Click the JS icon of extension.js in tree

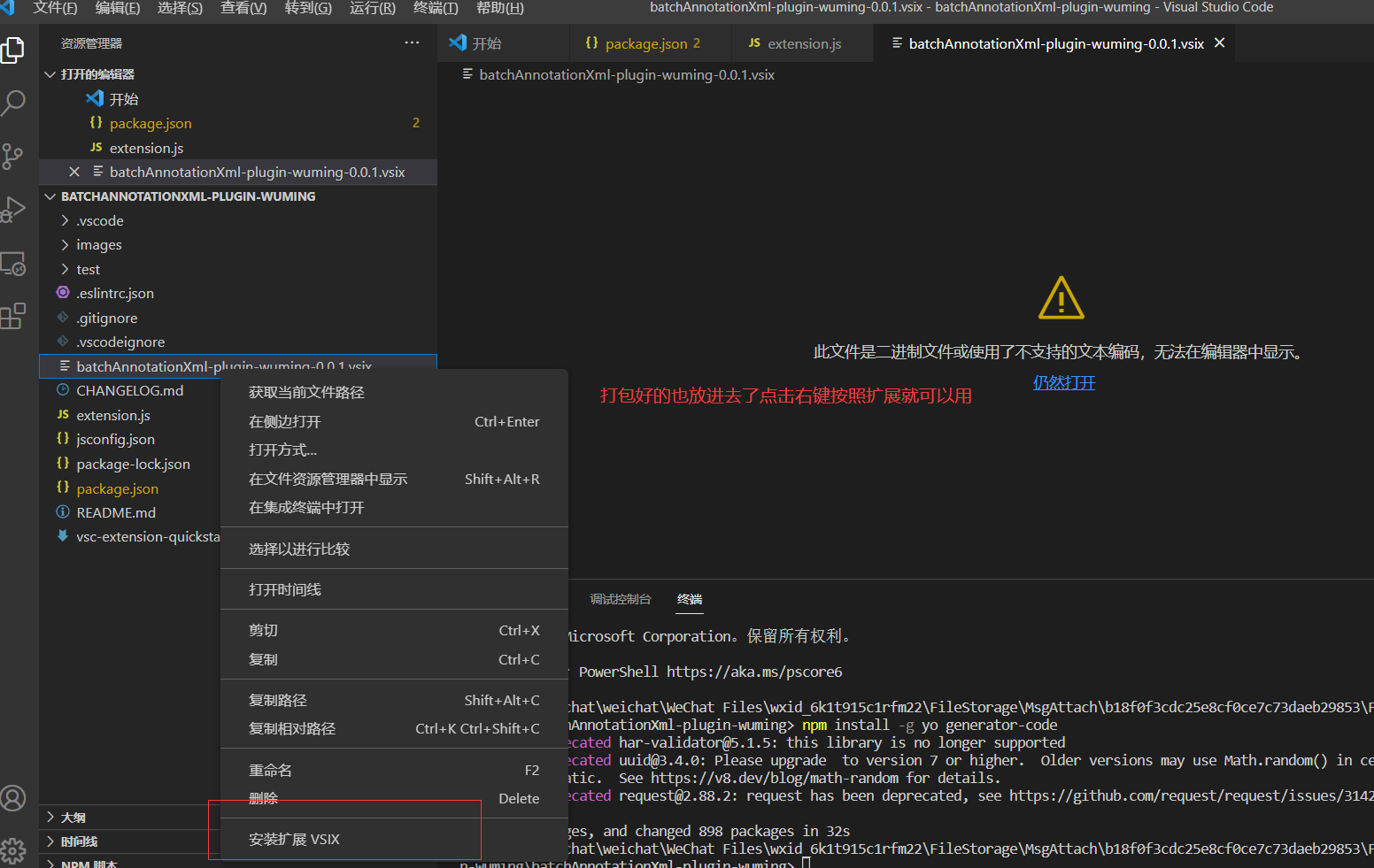click(63, 414)
